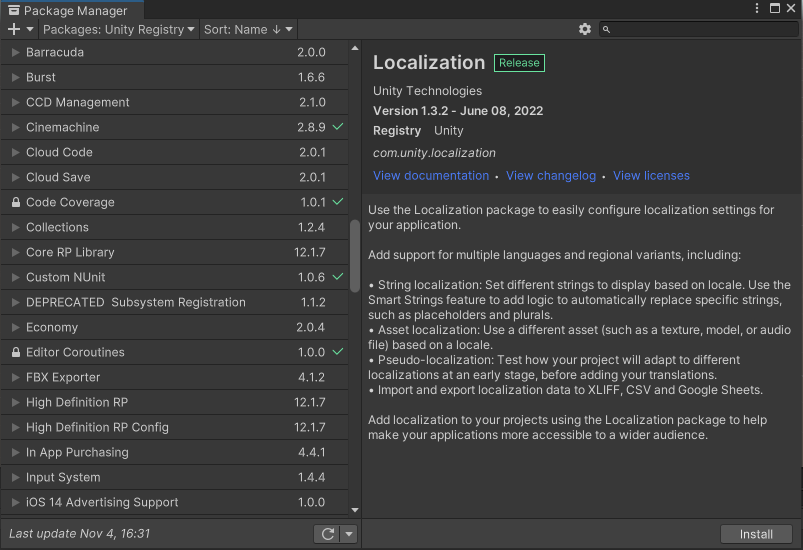Expand the Custom NUnit package versions
The image size is (803, 550).
(15, 278)
